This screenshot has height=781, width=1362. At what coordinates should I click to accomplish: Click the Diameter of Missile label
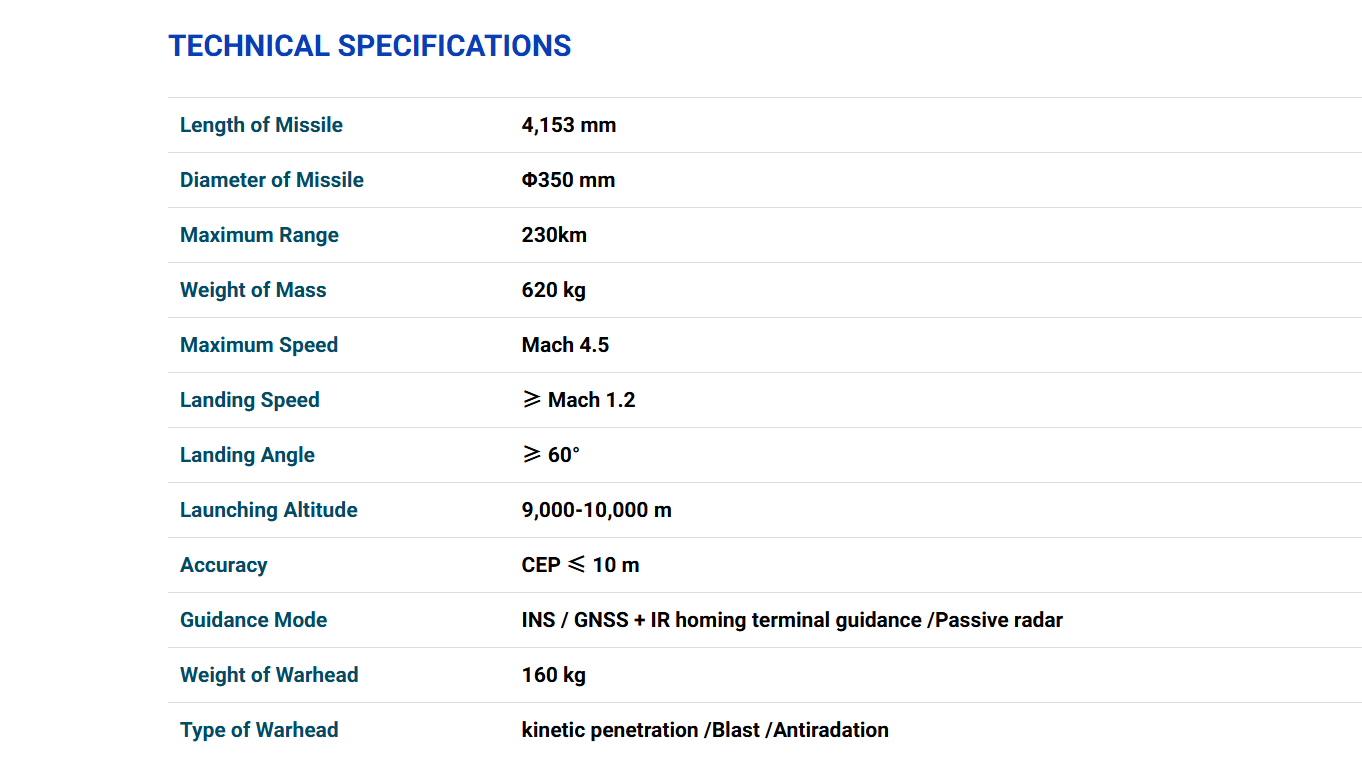click(271, 180)
